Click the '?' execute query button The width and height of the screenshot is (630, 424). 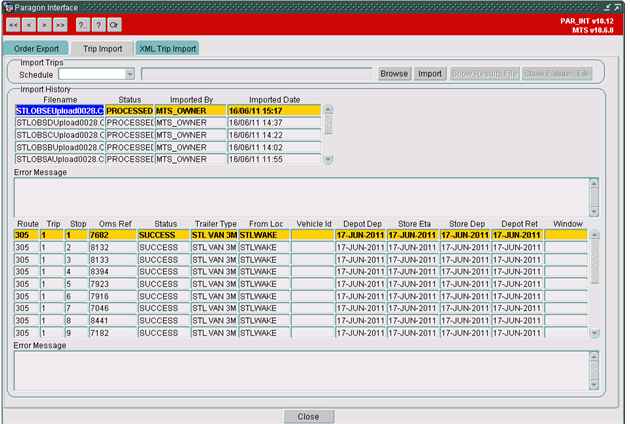(x=98, y=25)
